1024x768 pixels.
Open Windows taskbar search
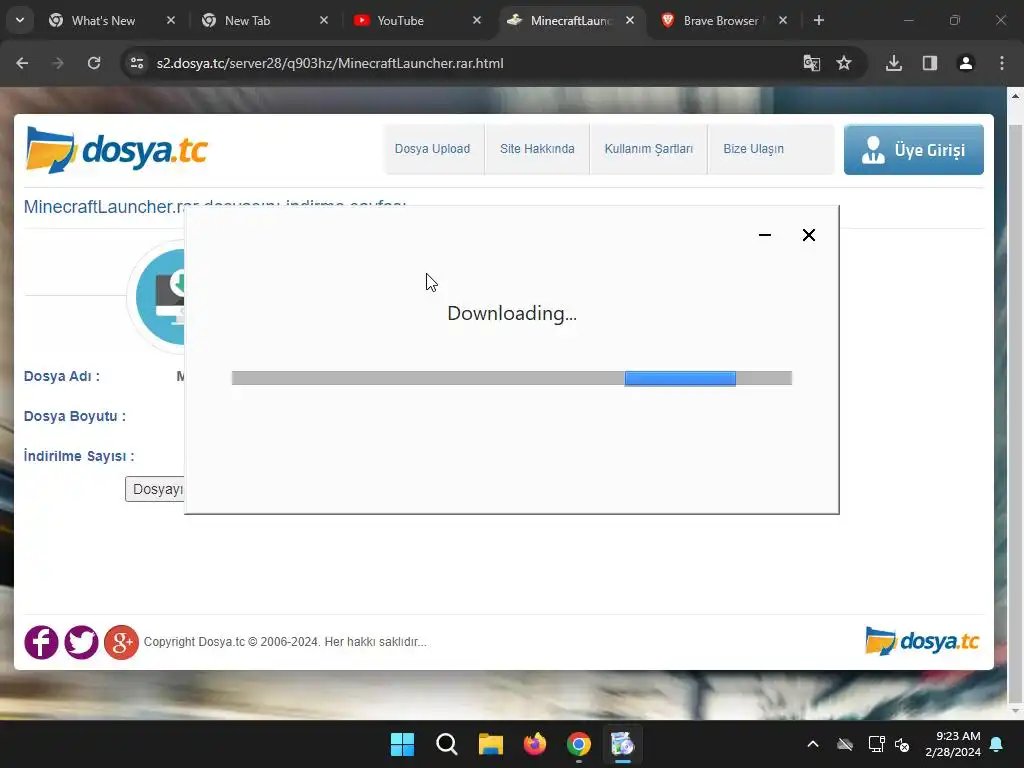pyautogui.click(x=447, y=744)
